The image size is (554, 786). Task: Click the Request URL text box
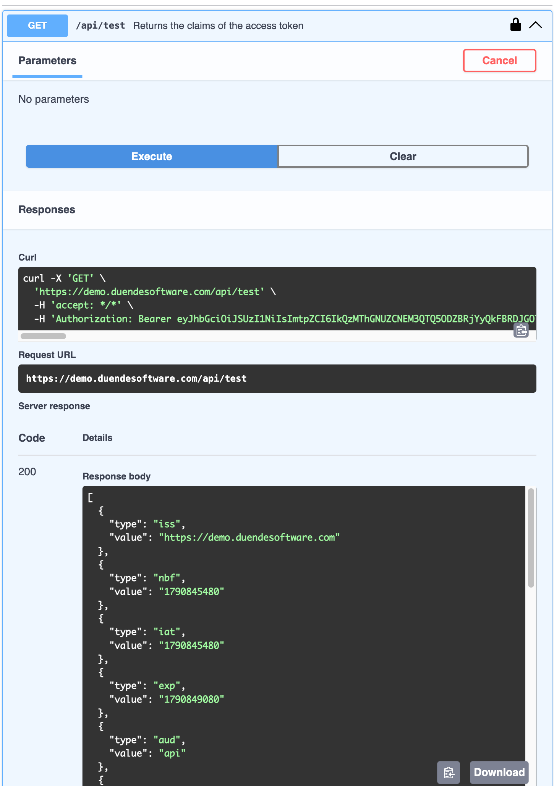point(277,378)
